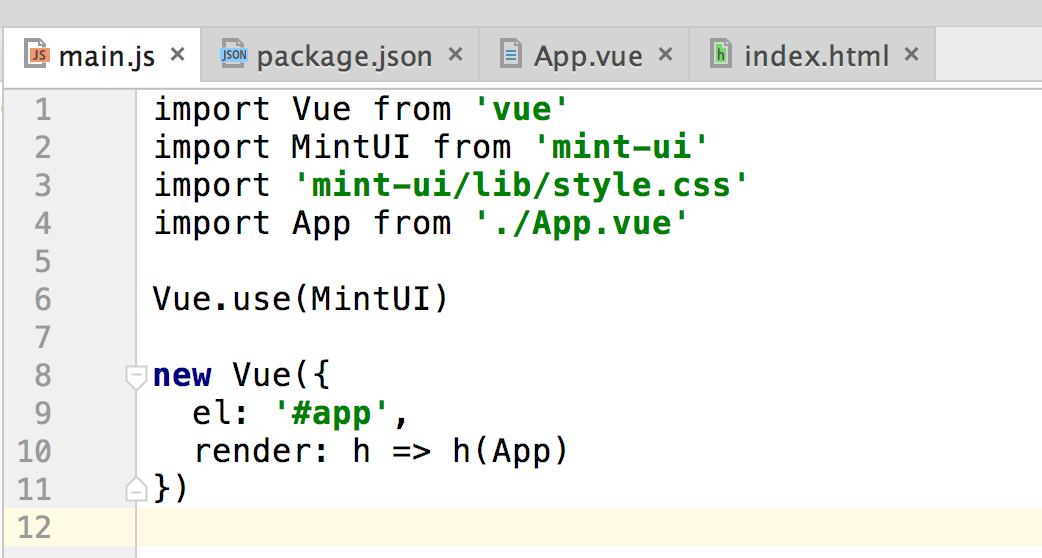This screenshot has width=1042, height=558.
Task: Click 'App' identifier in line 4 import
Action: click(x=321, y=225)
